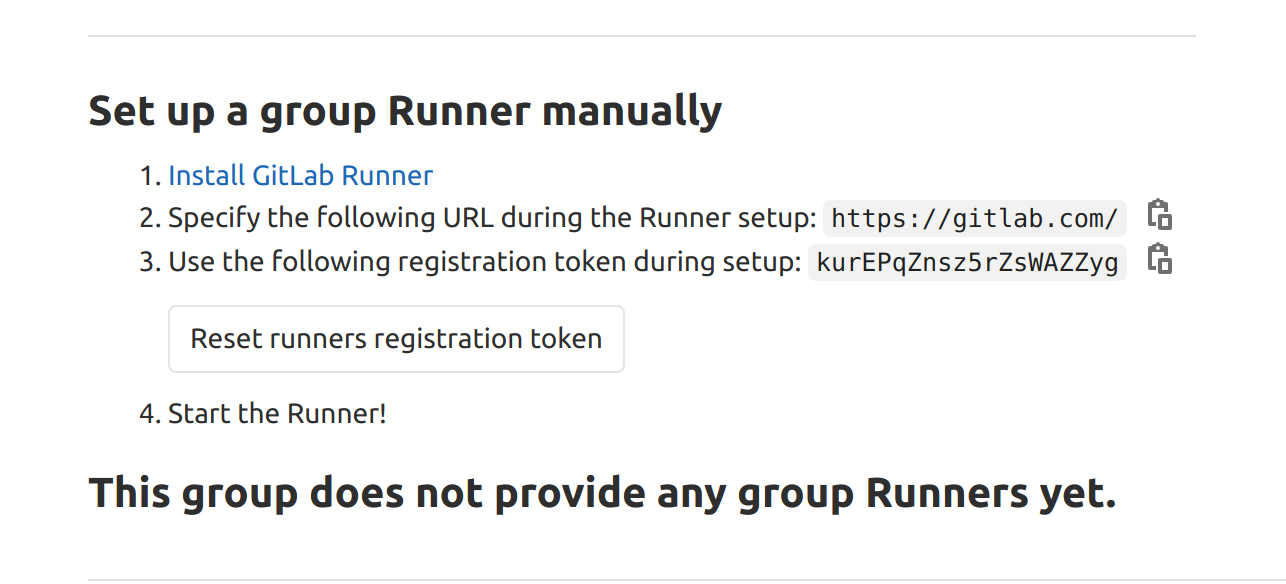Click list number 2 beside URL step
Viewport: 1286px width, 584px height.
[x=150, y=219]
